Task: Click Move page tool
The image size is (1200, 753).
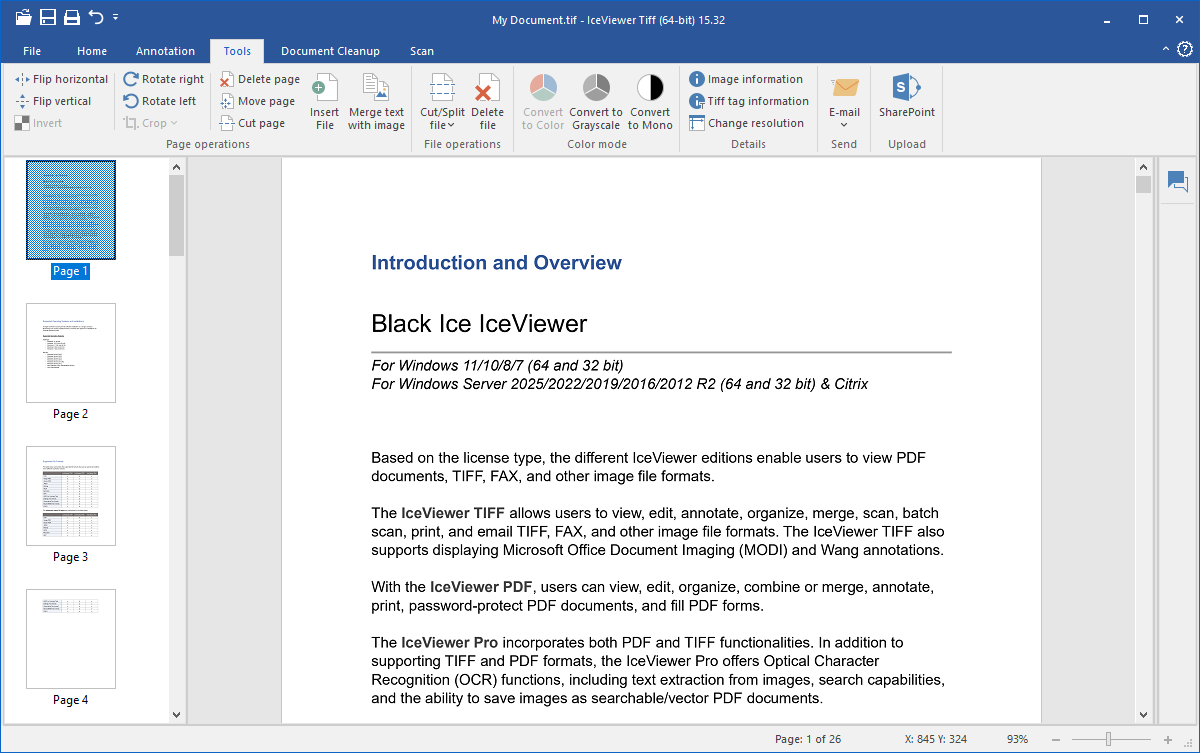Action: coord(258,101)
